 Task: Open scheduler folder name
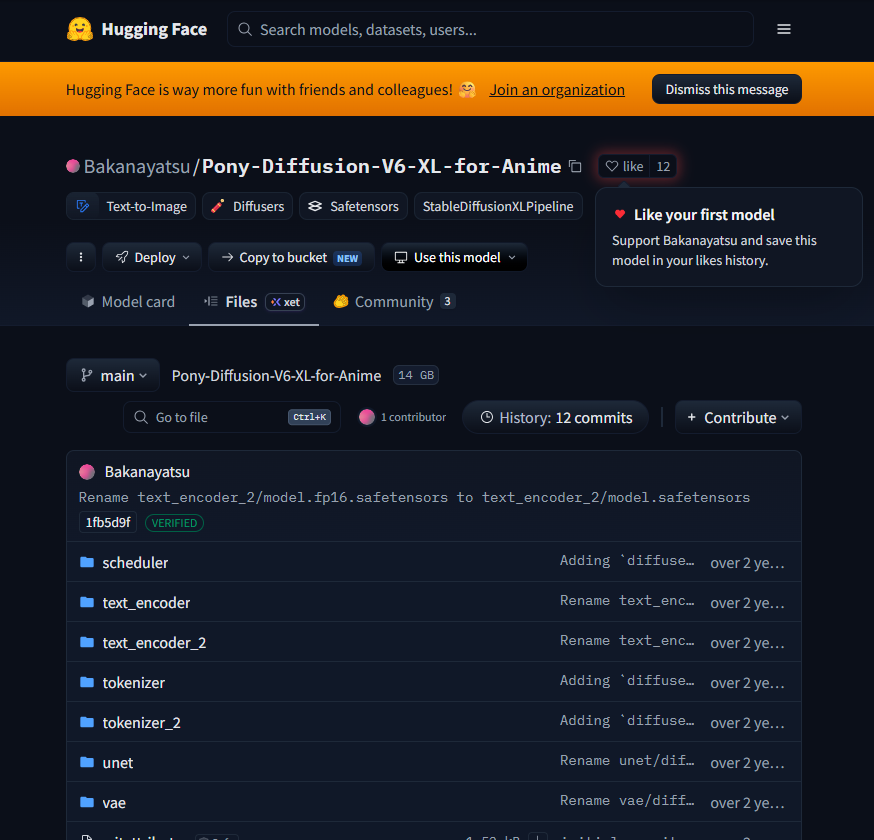pos(135,562)
